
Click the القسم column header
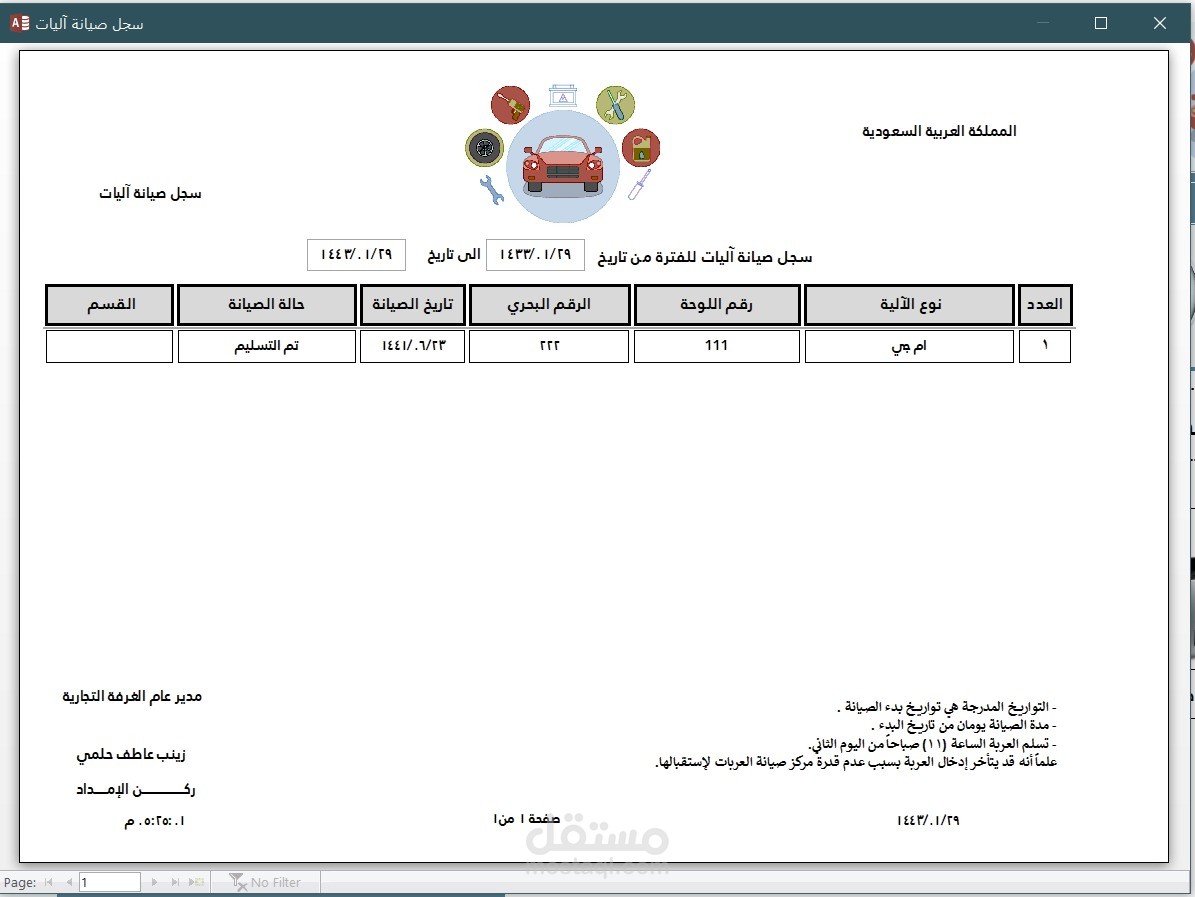click(110, 304)
